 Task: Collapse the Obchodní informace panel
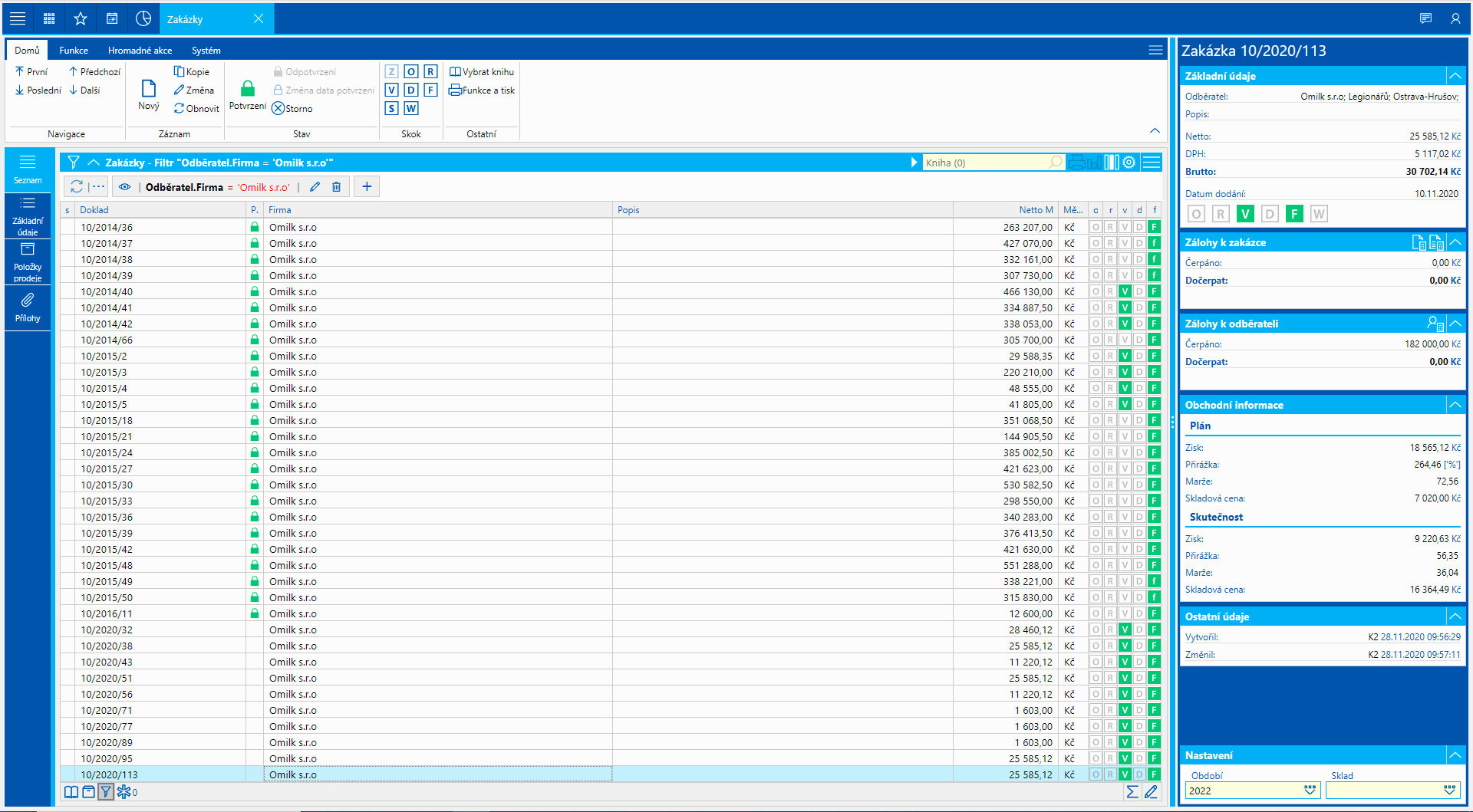[x=1455, y=405]
